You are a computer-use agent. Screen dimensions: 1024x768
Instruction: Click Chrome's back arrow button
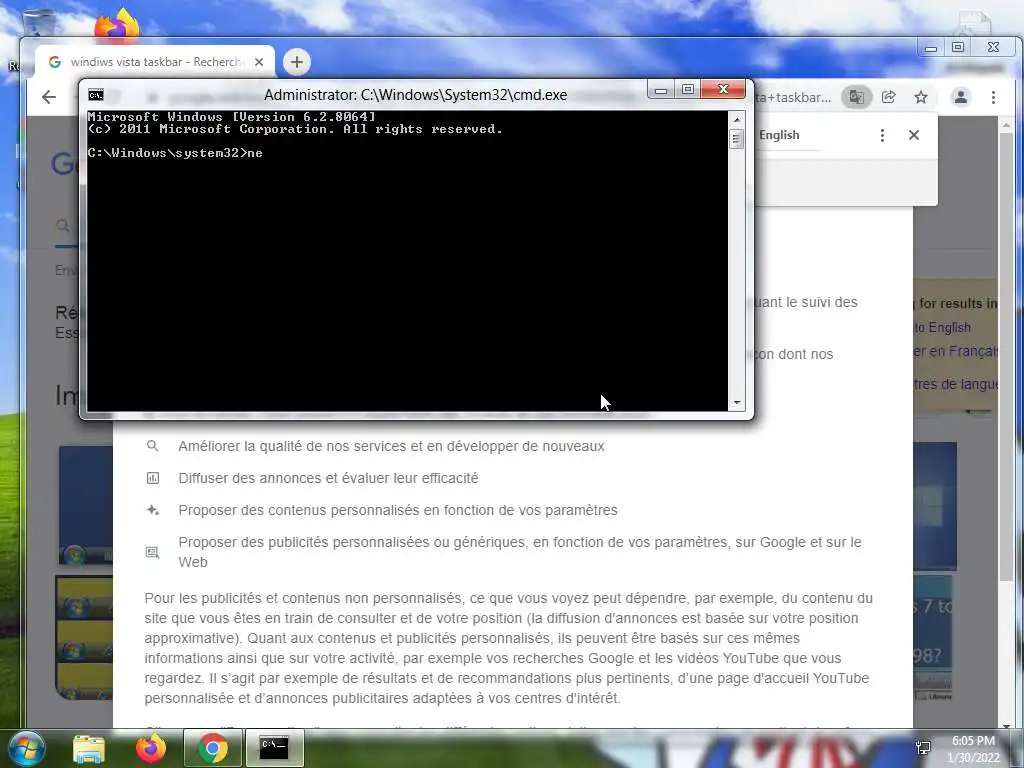(x=49, y=97)
